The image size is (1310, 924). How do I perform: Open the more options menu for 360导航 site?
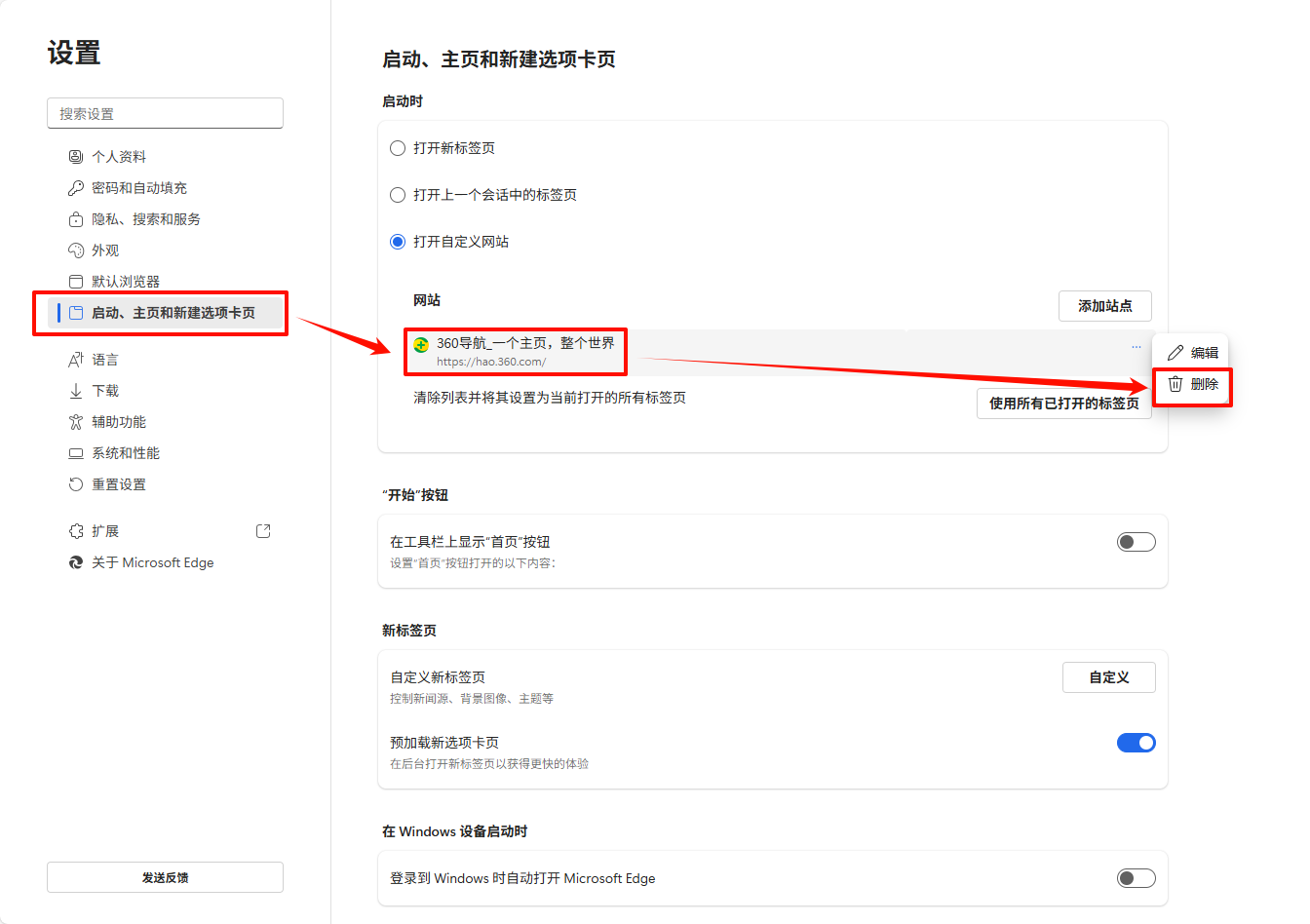tap(1135, 345)
